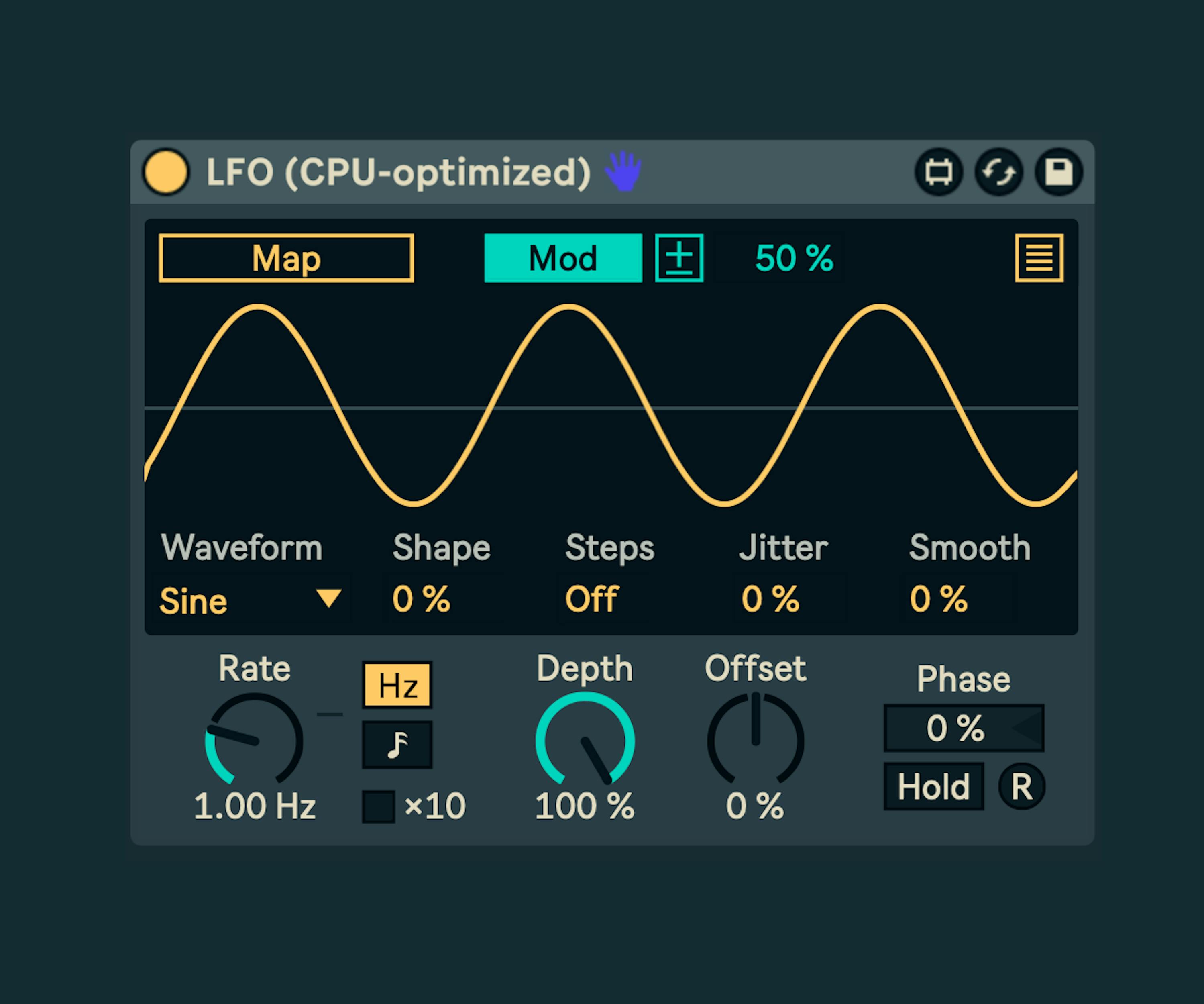Switch to synced note rate mode
Image resolution: width=1204 pixels, height=1004 pixels.
point(397,745)
